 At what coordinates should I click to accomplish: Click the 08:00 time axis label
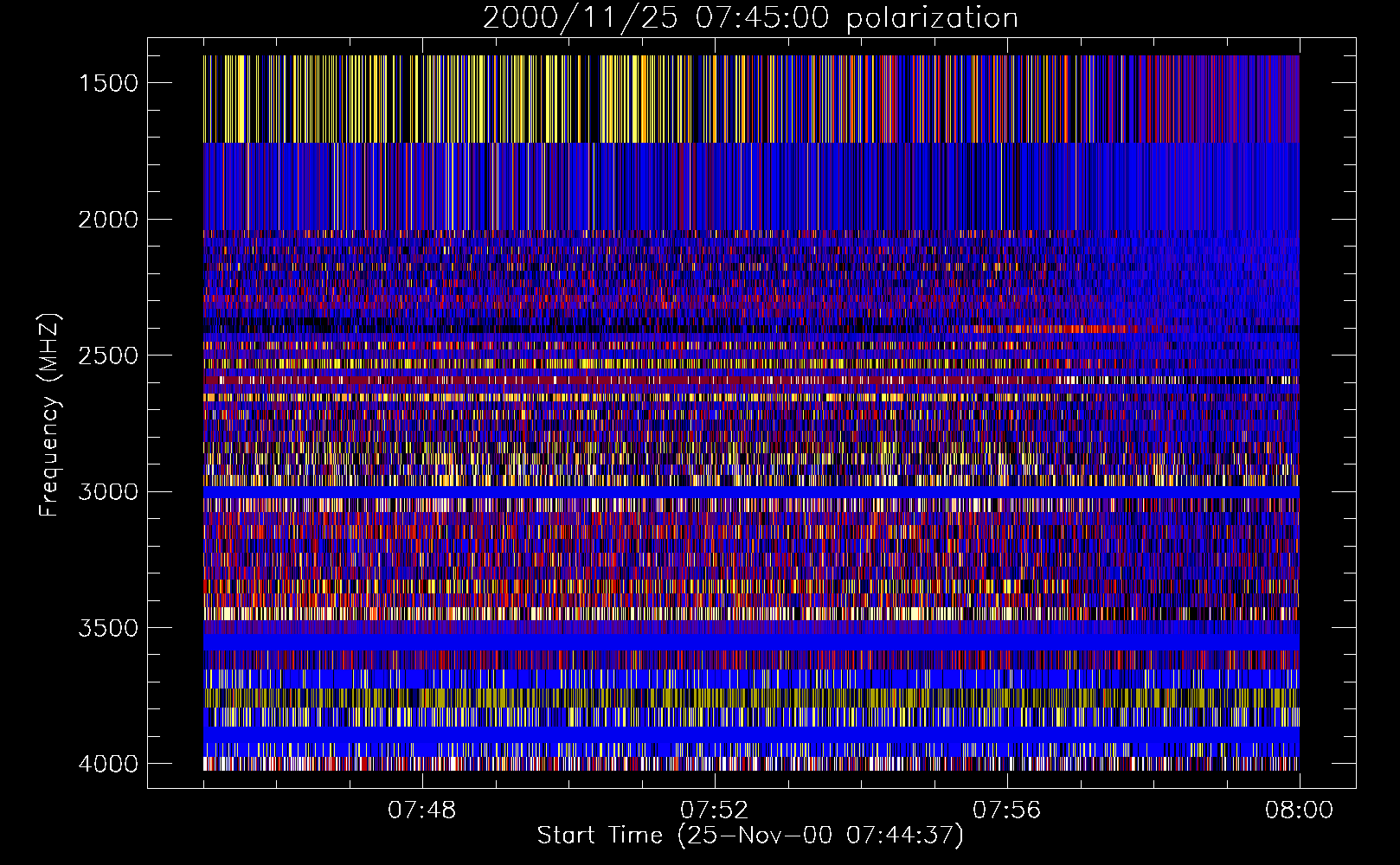pos(1300,811)
